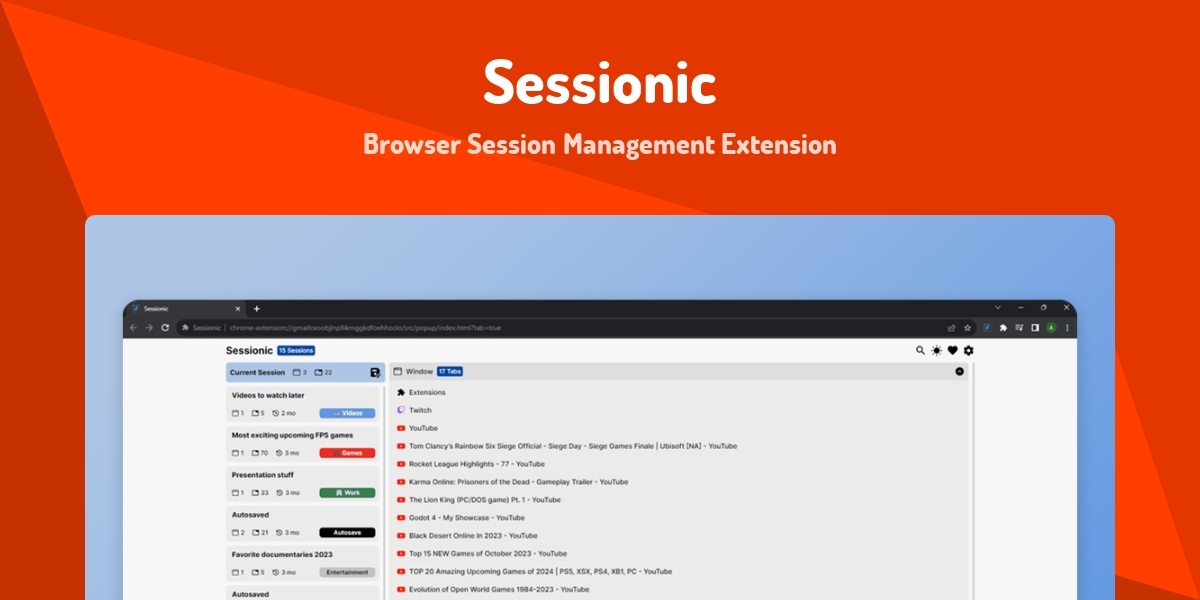Screen dimensions: 1200x600
Task: Click the gray Entertainment tag
Action: click(x=347, y=572)
